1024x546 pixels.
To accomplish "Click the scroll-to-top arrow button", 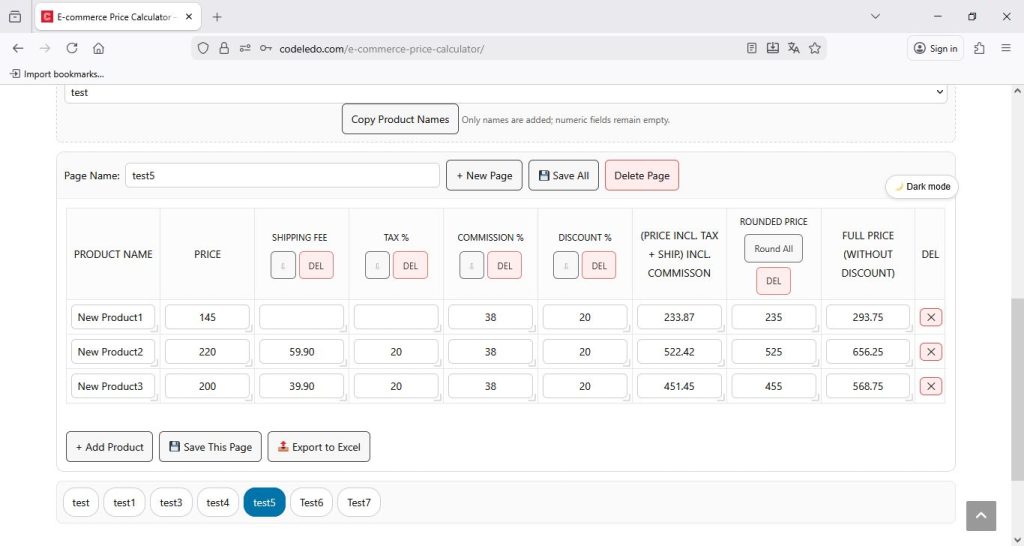I will pyautogui.click(x=981, y=515).
